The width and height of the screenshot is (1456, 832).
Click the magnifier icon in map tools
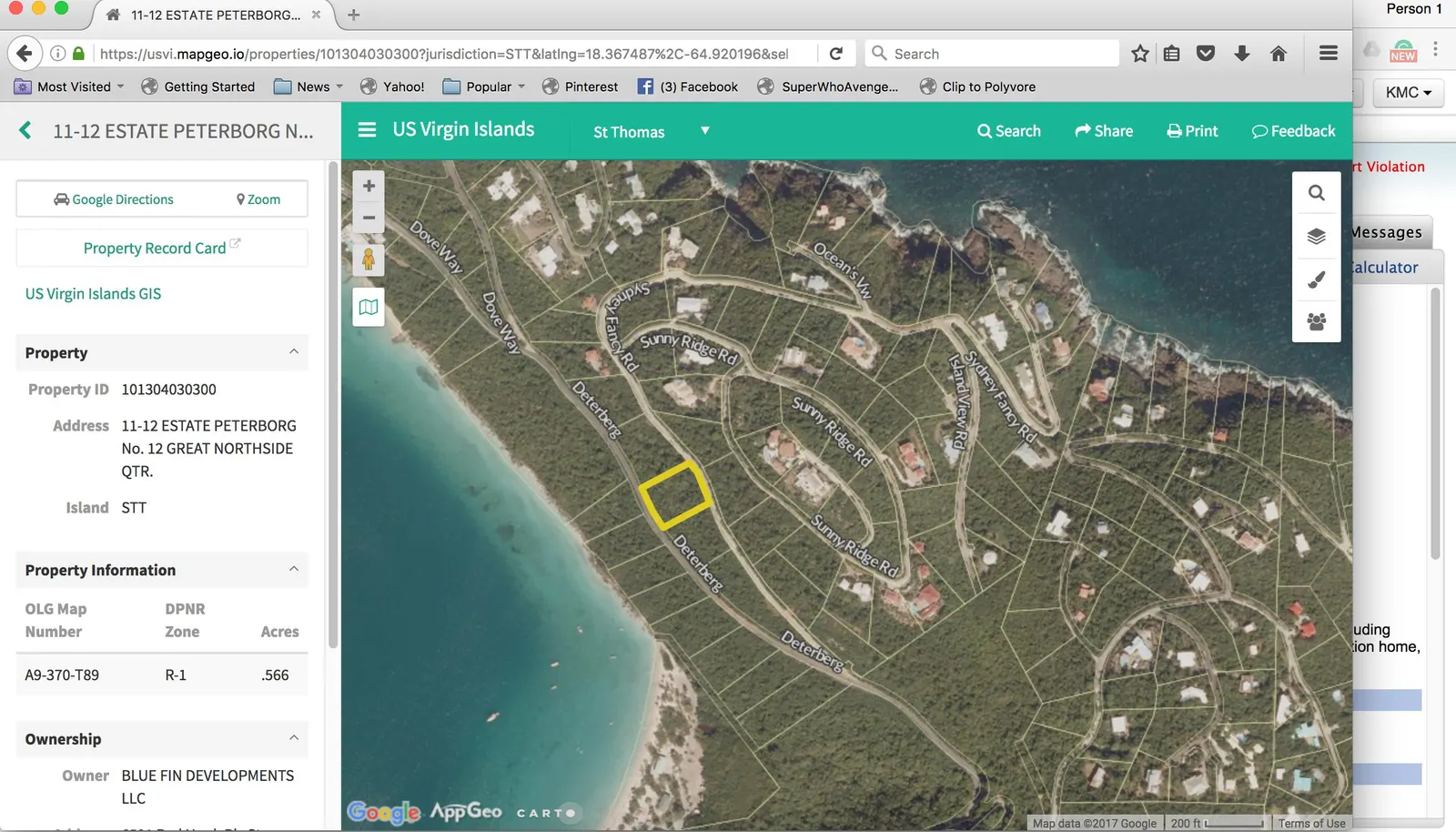1316,193
